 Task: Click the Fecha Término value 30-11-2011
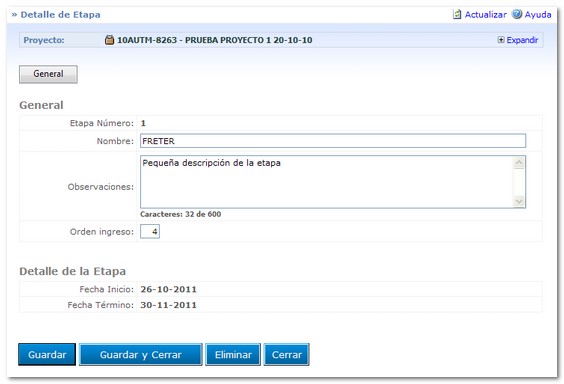pos(168,305)
